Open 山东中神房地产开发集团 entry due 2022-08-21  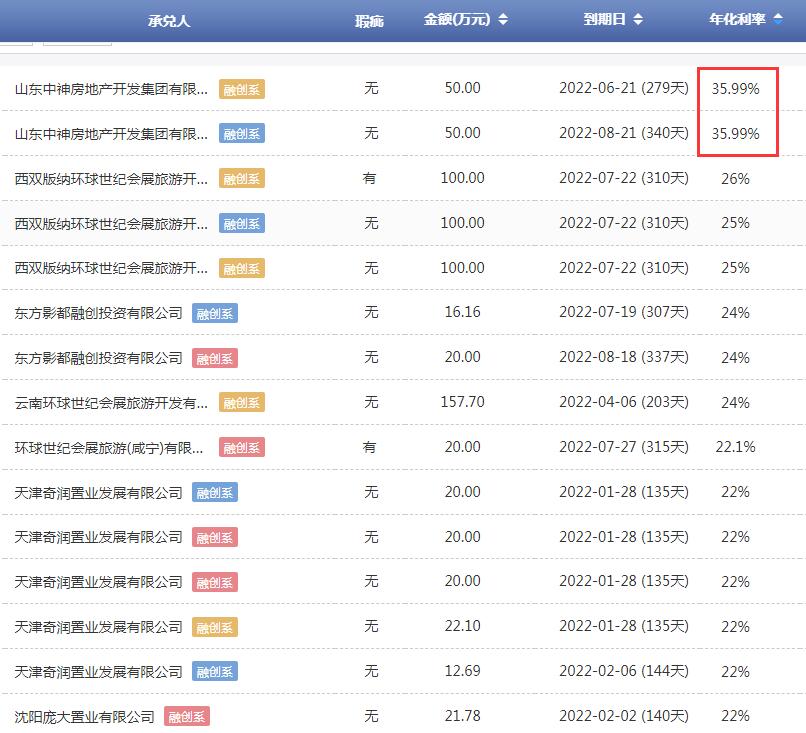coord(111,134)
